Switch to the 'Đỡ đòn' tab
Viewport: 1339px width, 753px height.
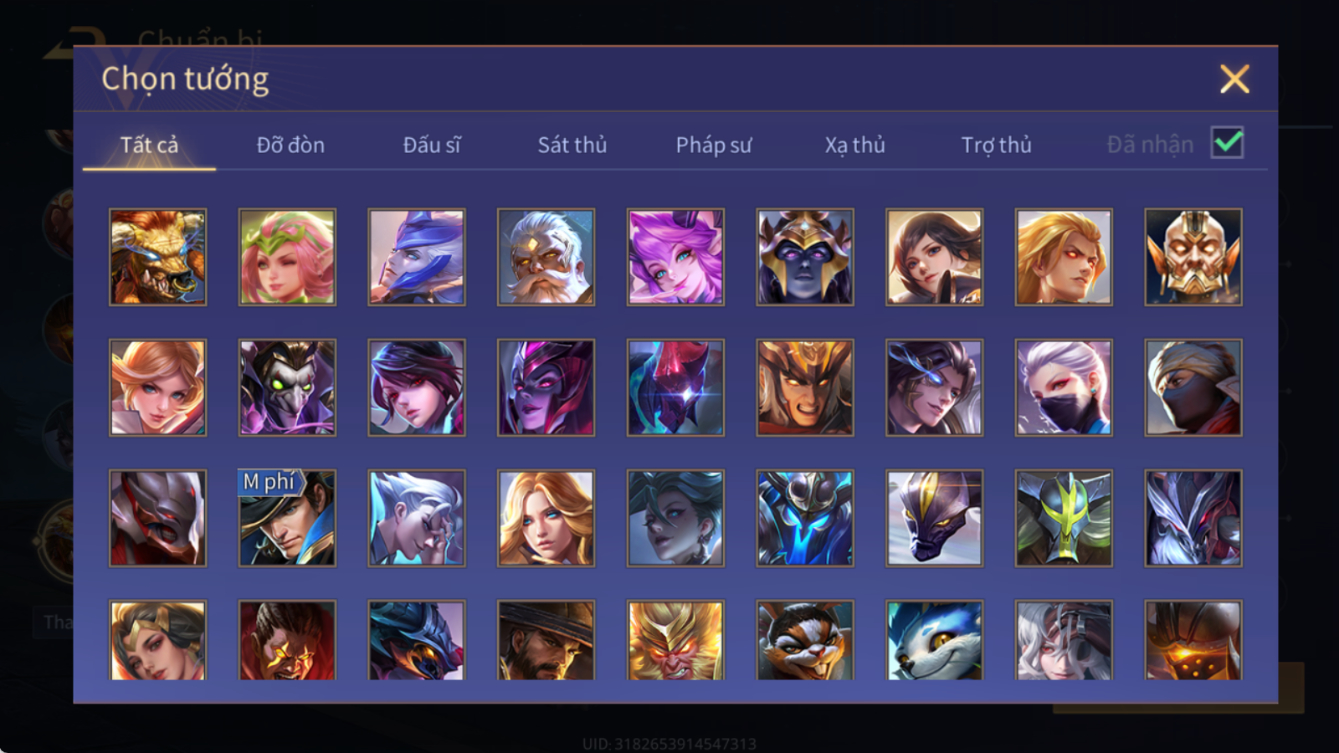290,145
